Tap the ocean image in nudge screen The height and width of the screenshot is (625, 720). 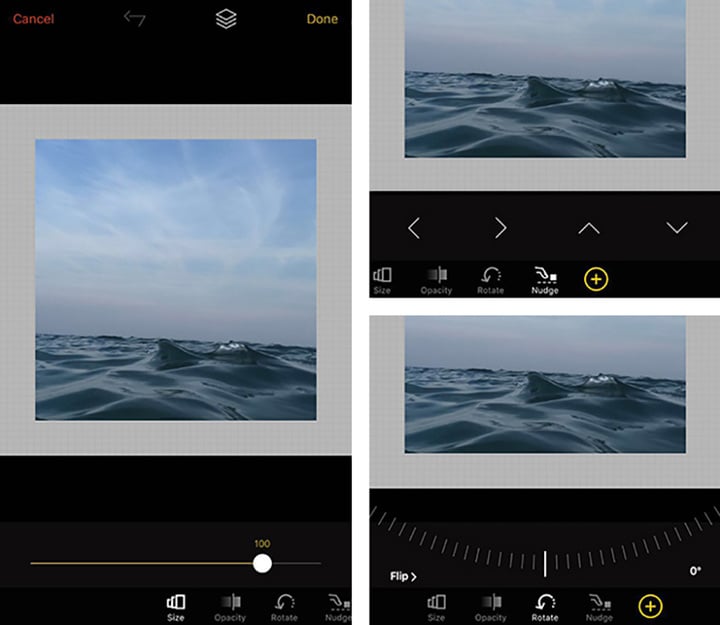pos(545,79)
